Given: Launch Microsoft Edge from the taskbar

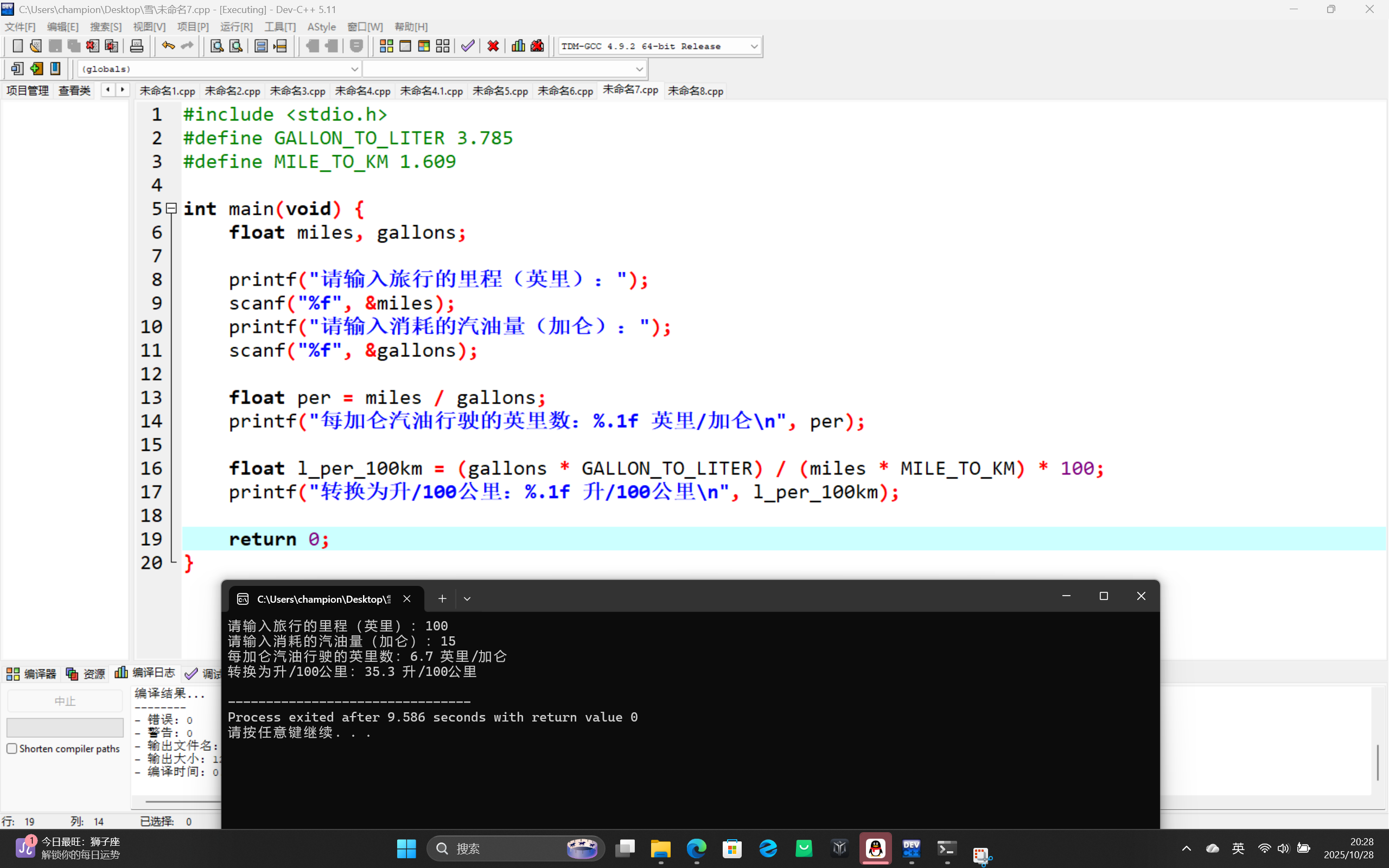Looking at the screenshot, I should click(x=696, y=849).
